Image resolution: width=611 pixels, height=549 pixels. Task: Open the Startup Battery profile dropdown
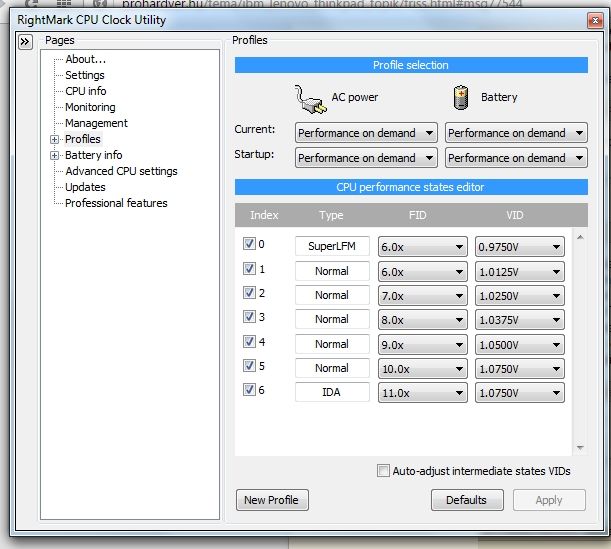pos(516,158)
